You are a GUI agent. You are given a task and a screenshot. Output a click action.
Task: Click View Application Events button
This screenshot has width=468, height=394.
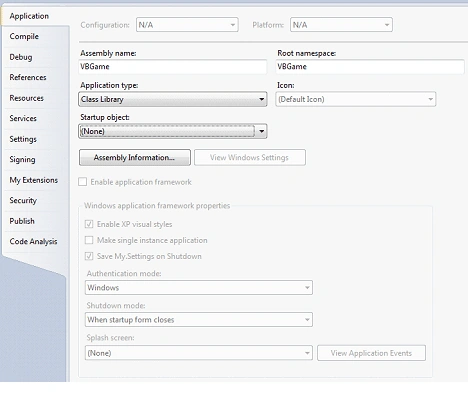371,353
